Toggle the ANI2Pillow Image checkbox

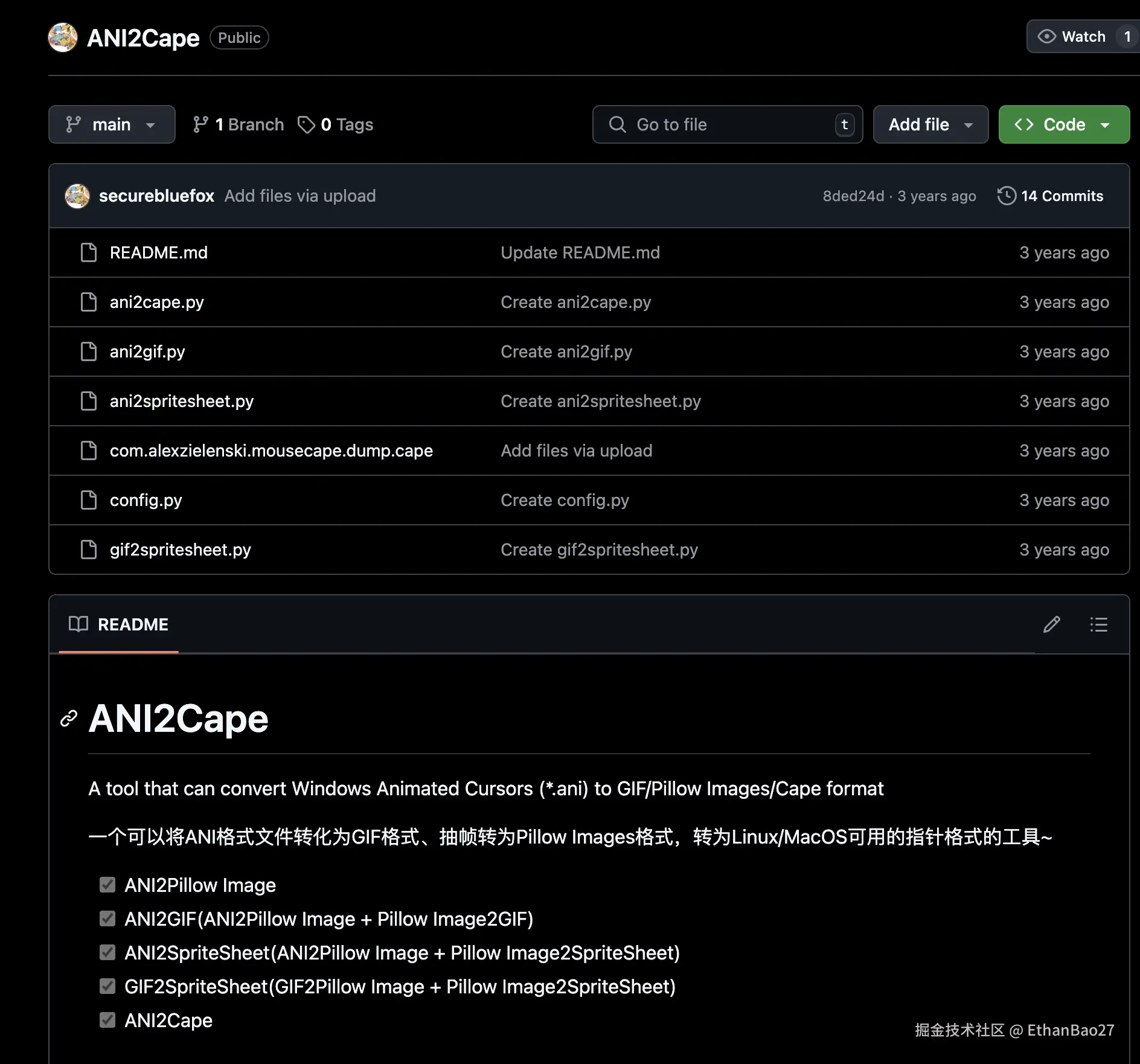(x=107, y=885)
